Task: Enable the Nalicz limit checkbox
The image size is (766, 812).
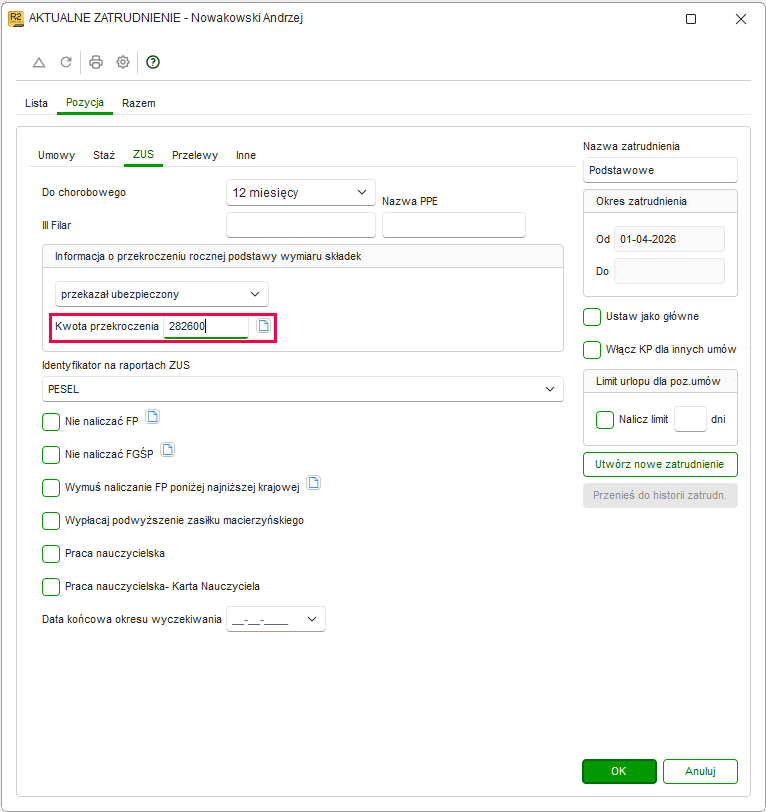Action: click(605, 419)
